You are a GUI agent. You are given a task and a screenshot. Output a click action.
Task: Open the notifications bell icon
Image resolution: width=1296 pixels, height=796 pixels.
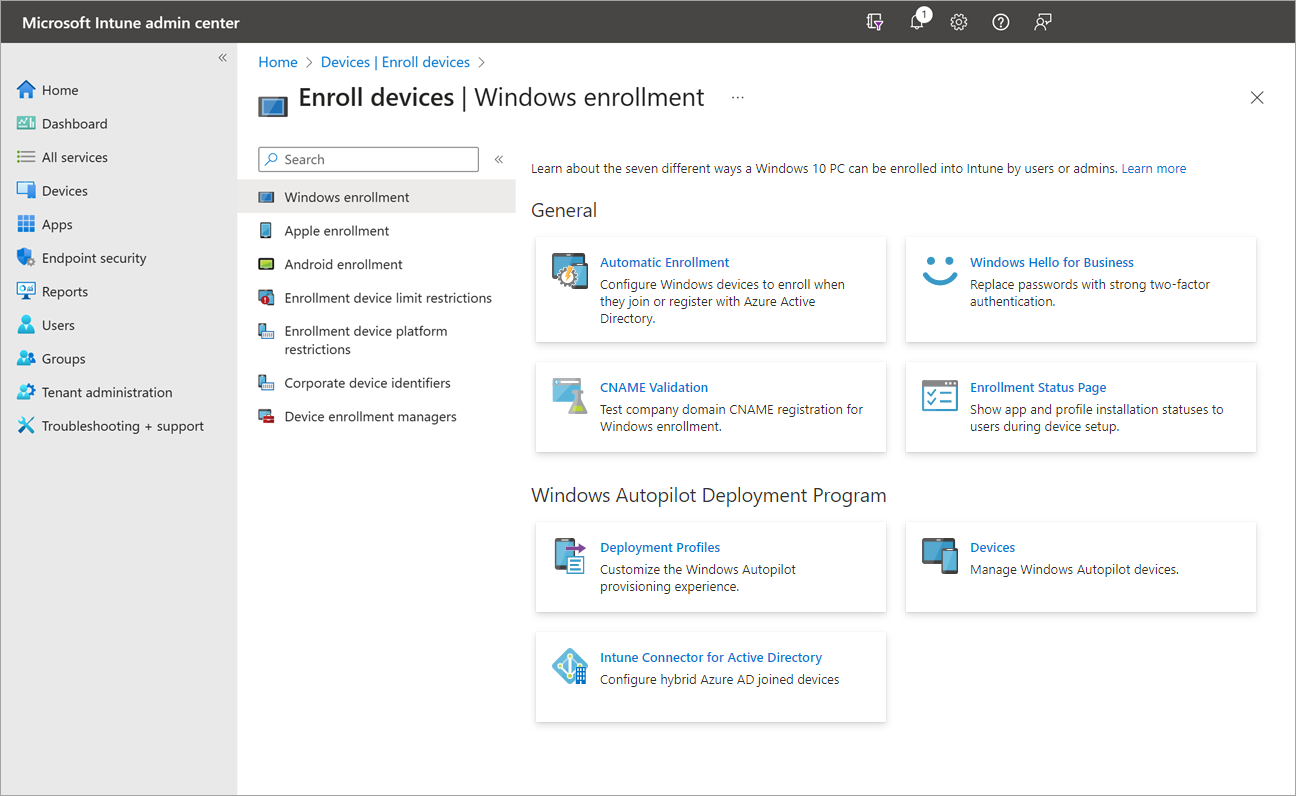click(917, 22)
